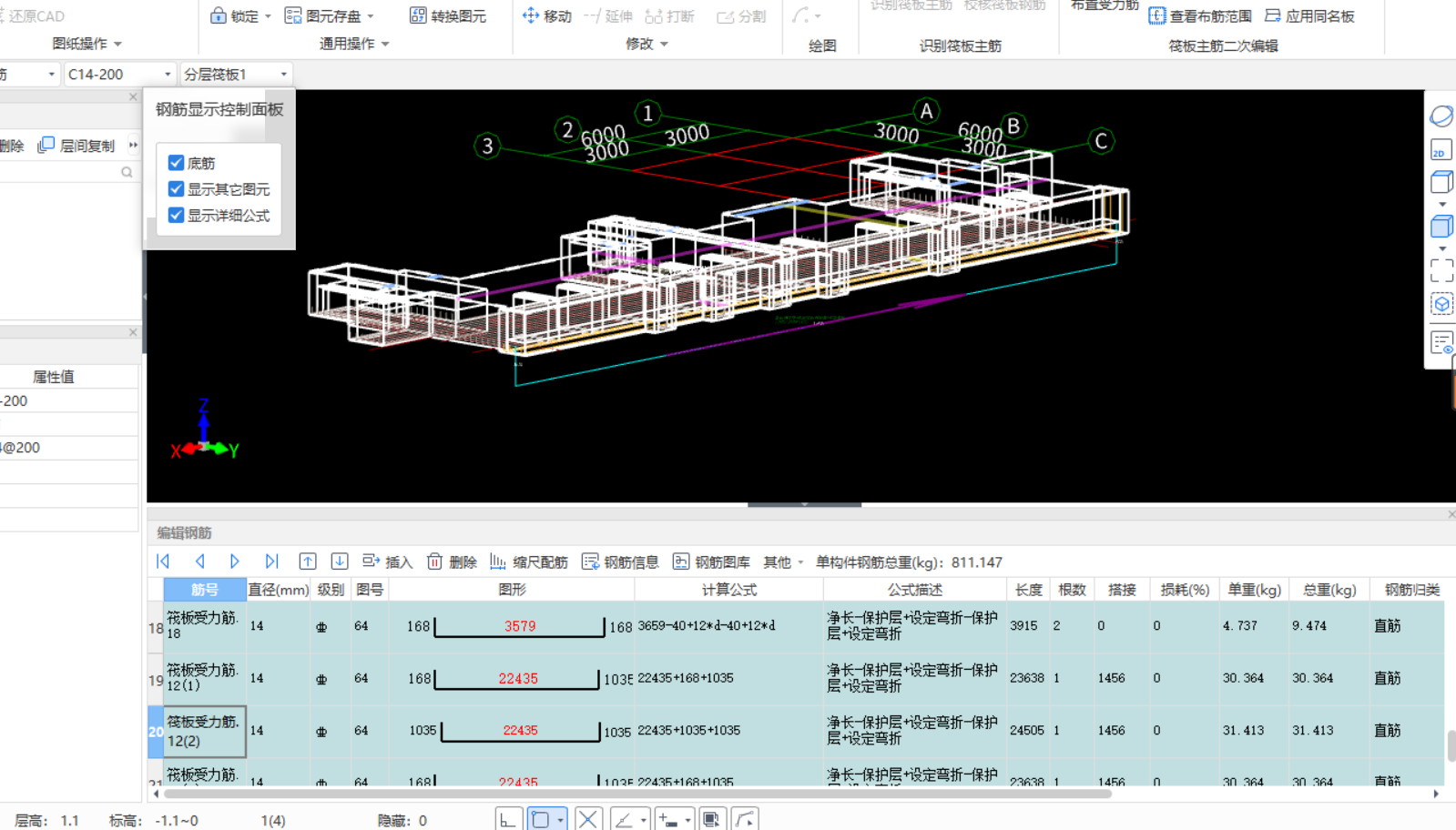Image resolution: width=1456 pixels, height=830 pixels.
Task: Jump to first rebar record
Action: 164,562
